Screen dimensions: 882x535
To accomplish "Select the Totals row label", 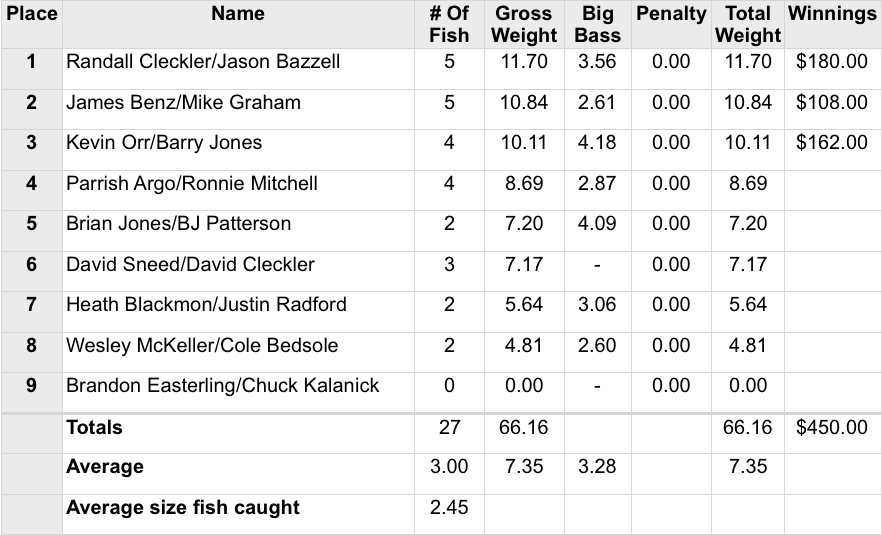I will (94, 428).
